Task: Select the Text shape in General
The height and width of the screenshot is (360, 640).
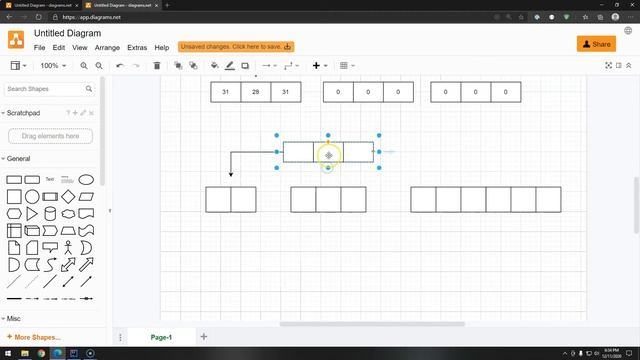Action: point(50,179)
